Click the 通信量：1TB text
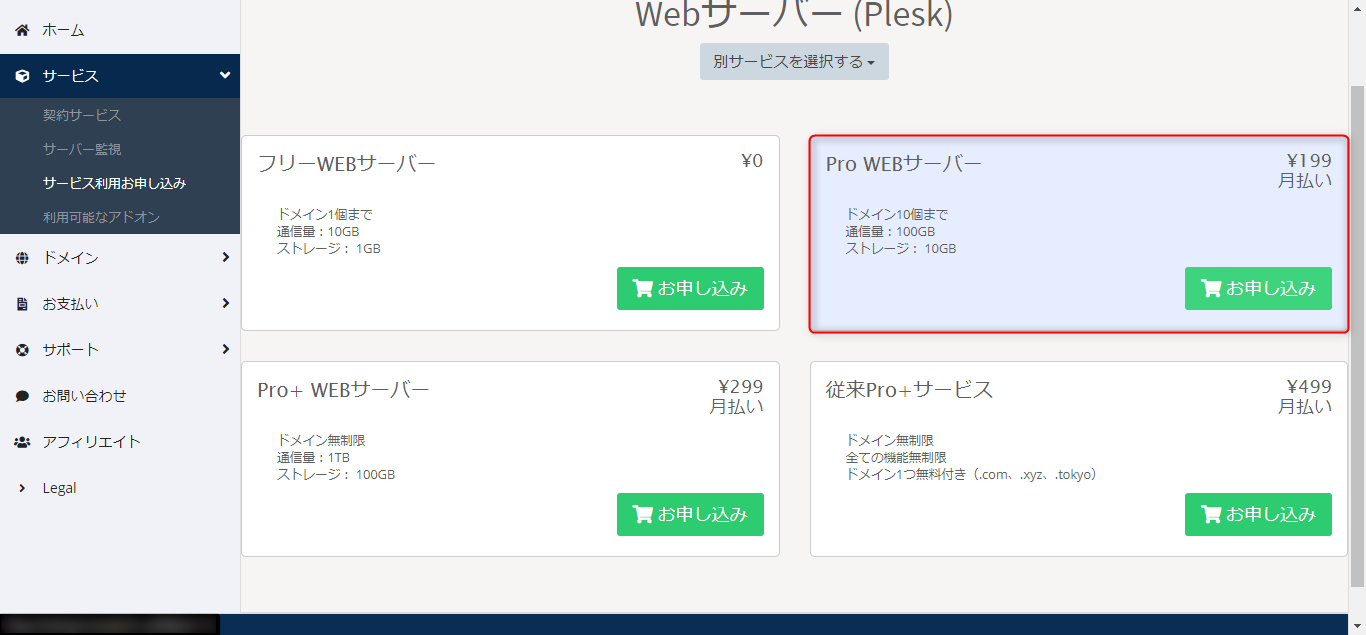This screenshot has width=1366, height=635. click(313, 458)
